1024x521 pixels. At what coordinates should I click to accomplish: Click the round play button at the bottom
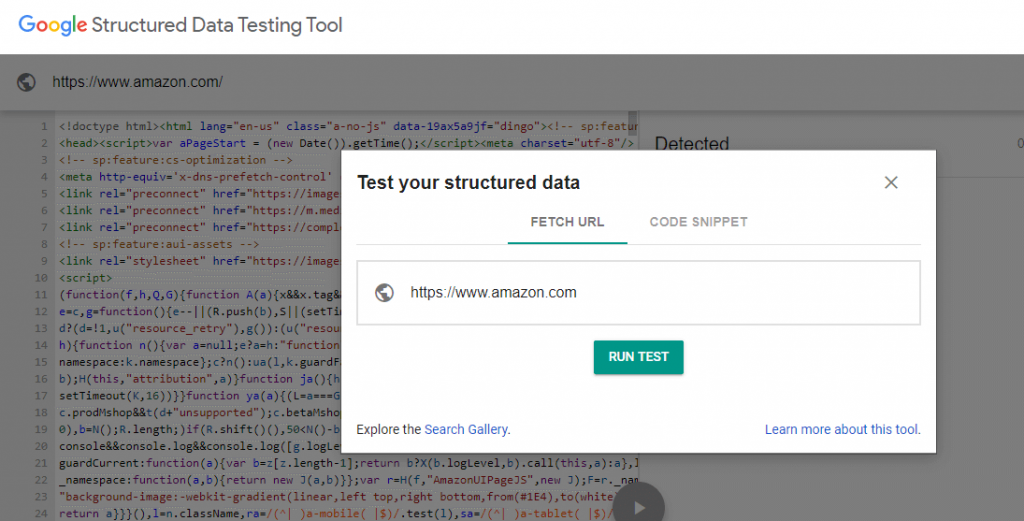point(639,507)
